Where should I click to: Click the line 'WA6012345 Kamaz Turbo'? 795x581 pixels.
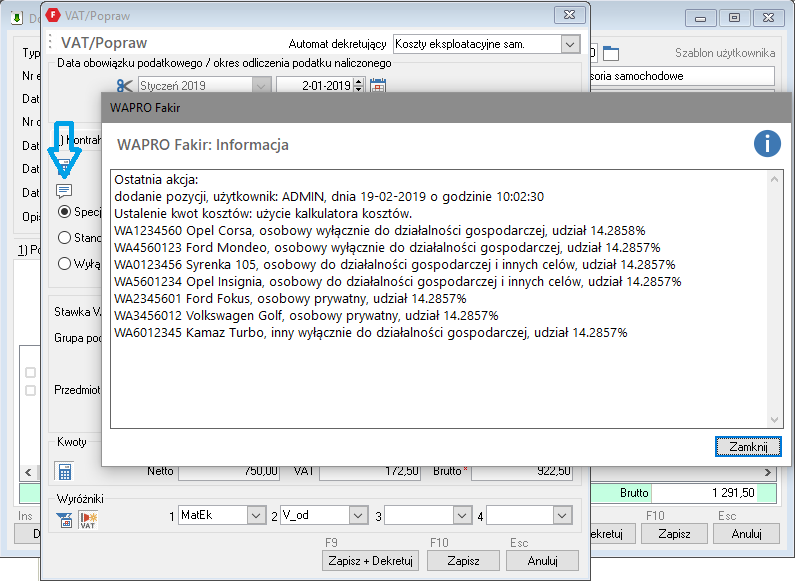point(371,333)
